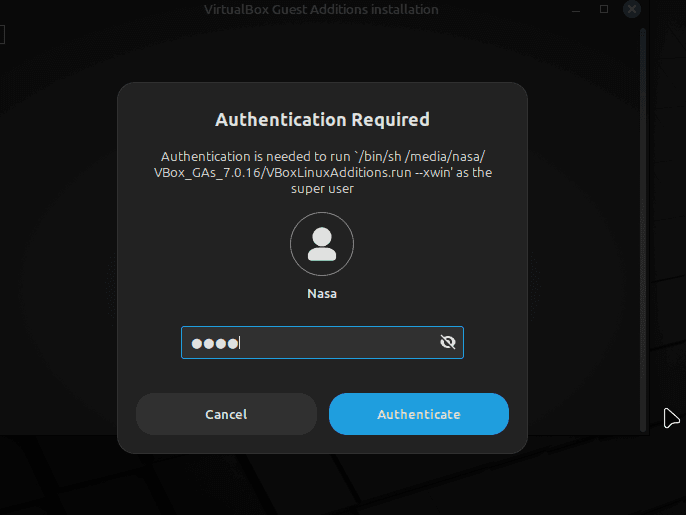Toggle password visibility with the eye icon
686x515 pixels.
[x=448, y=342]
